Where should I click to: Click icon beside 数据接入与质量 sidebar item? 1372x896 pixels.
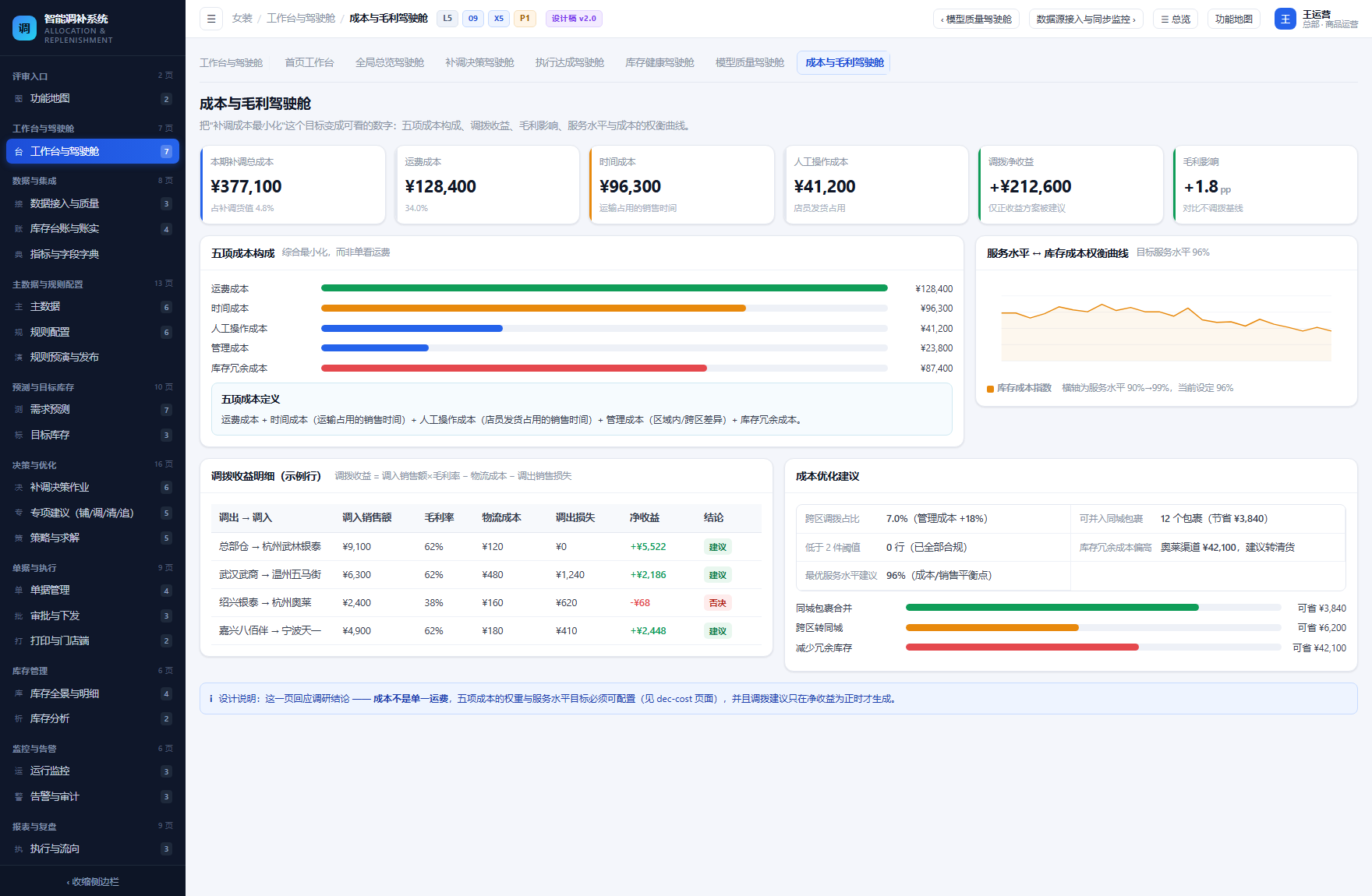pos(19,203)
